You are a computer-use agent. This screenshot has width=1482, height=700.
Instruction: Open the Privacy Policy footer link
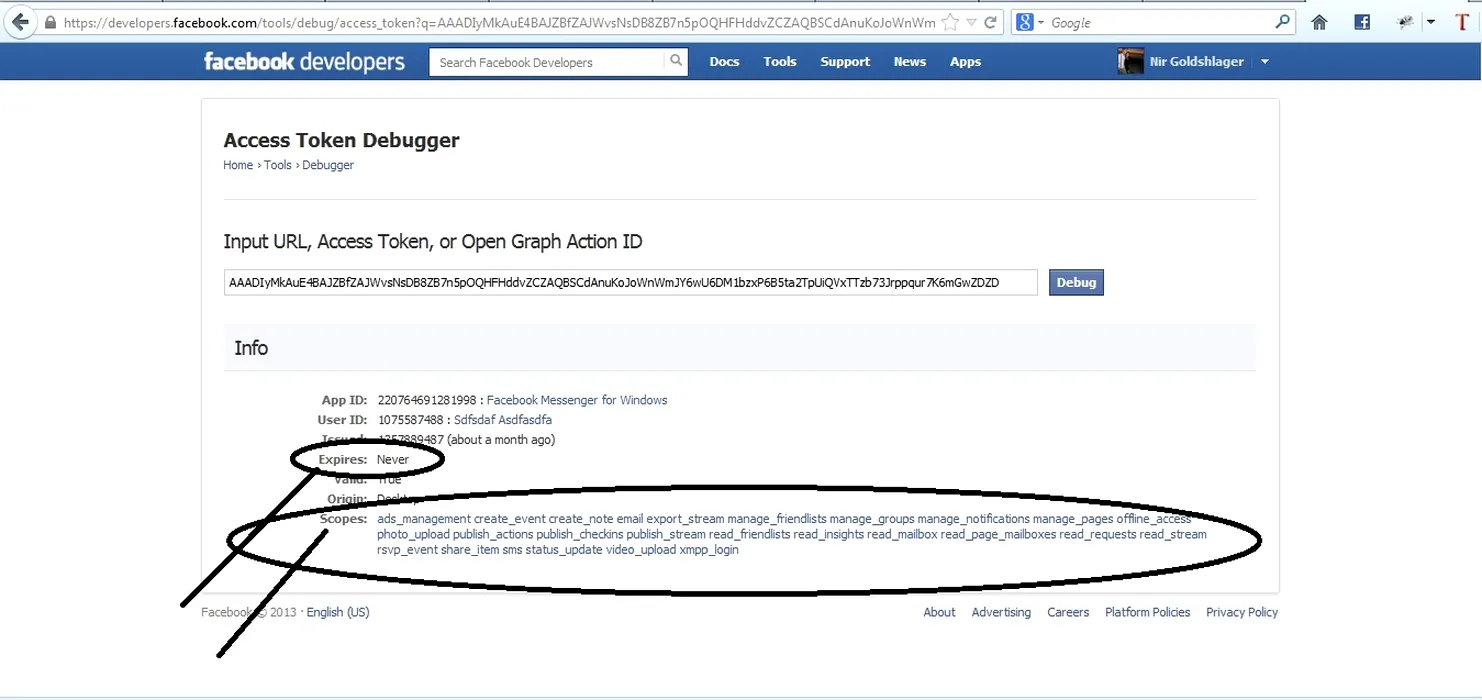pos(1242,612)
